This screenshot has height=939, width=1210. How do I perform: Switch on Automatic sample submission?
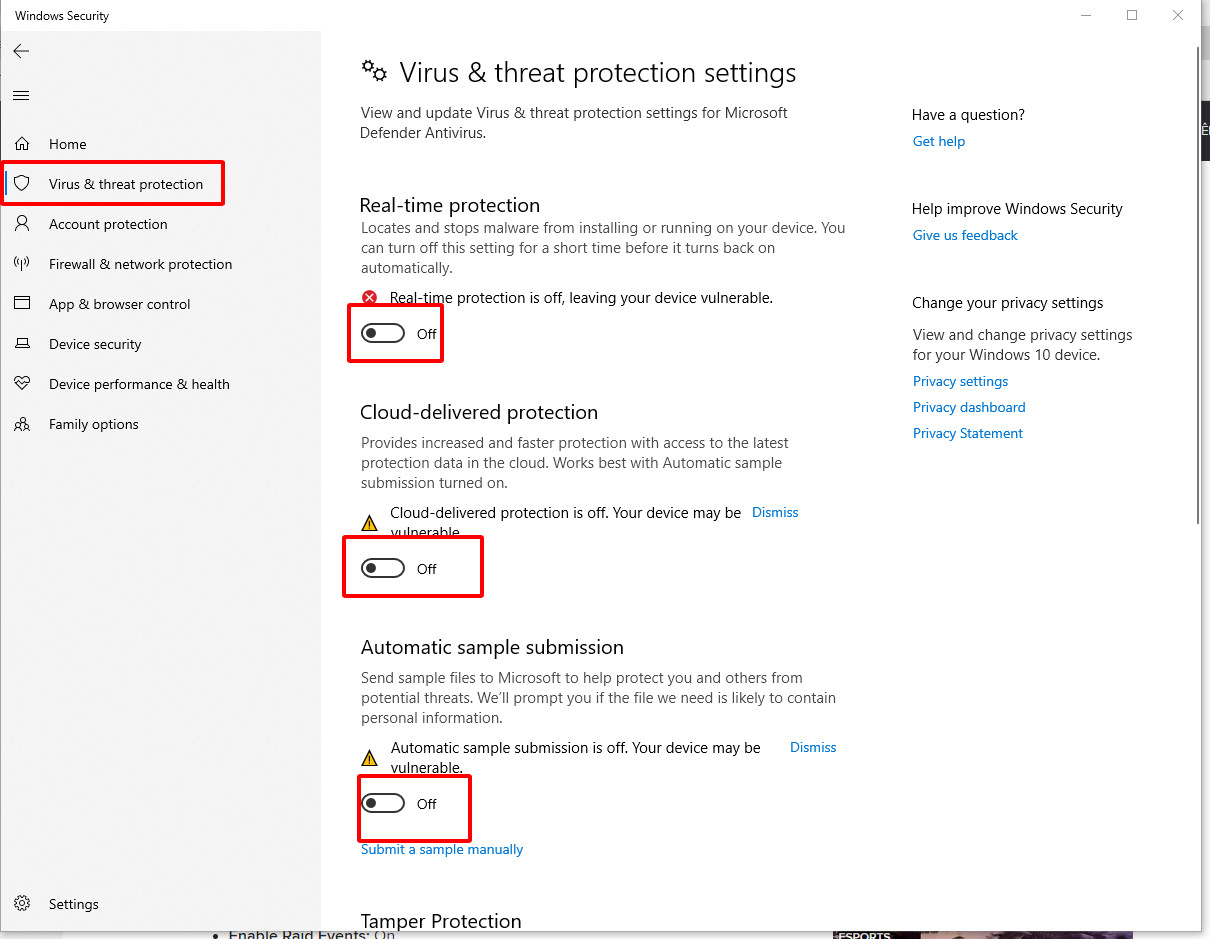pos(383,804)
